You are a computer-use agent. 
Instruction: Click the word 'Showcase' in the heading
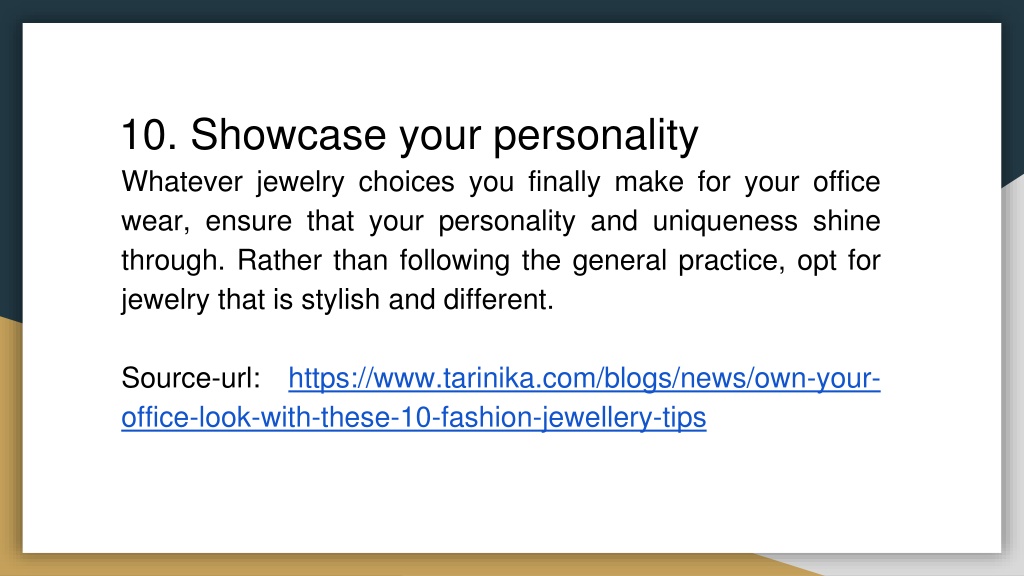coord(288,135)
